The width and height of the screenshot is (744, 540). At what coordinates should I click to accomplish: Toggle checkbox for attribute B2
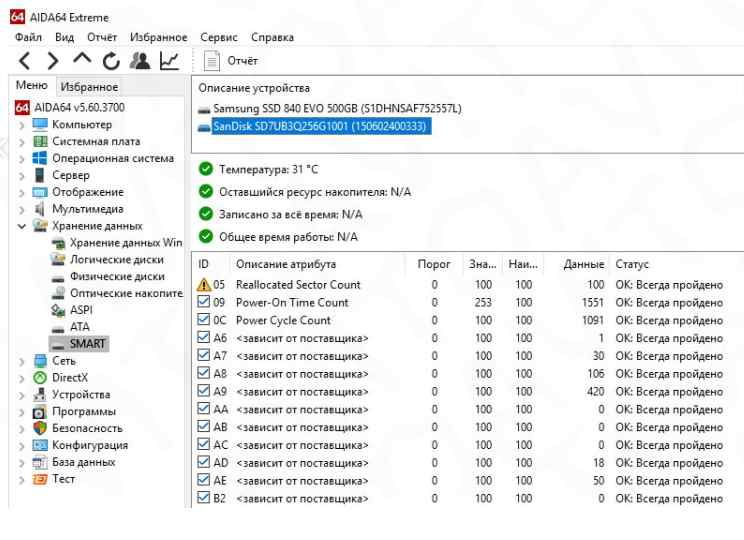(x=204, y=498)
